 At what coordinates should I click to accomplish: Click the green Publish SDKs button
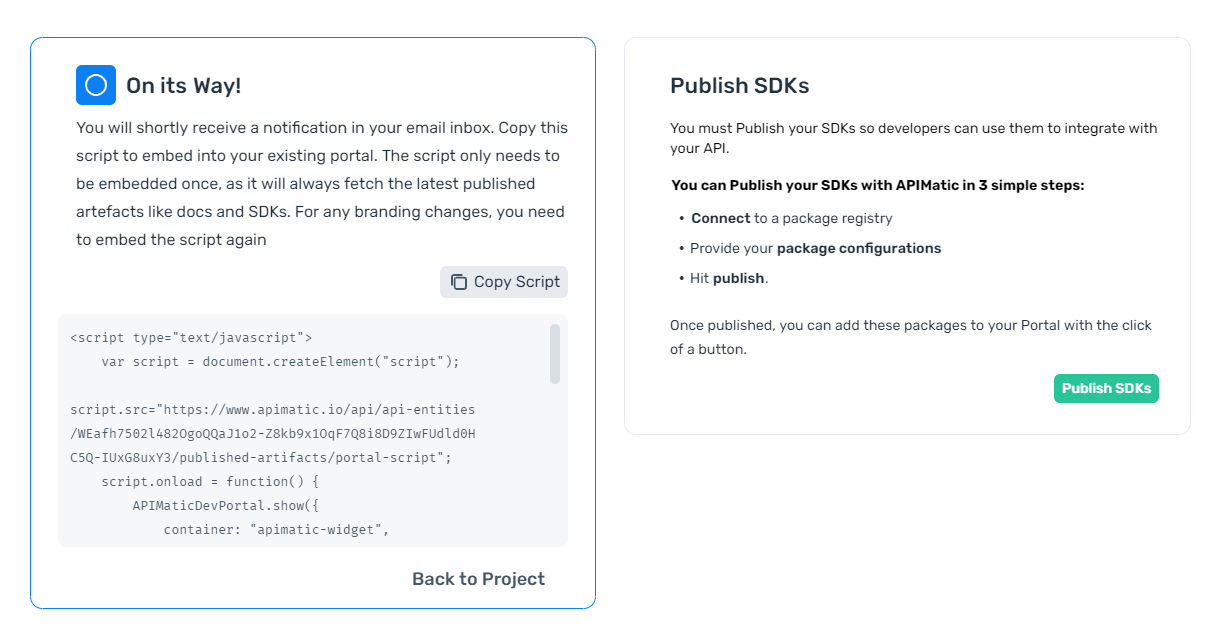click(x=1106, y=388)
